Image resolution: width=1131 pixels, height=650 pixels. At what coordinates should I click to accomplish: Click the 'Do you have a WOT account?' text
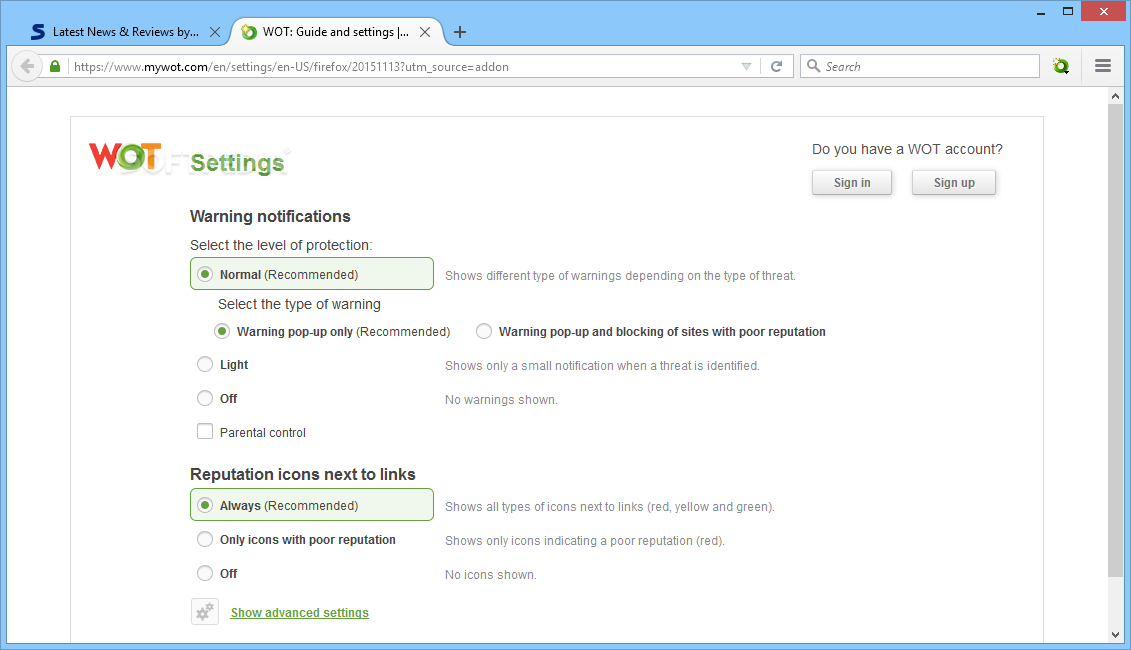pyautogui.click(x=907, y=149)
